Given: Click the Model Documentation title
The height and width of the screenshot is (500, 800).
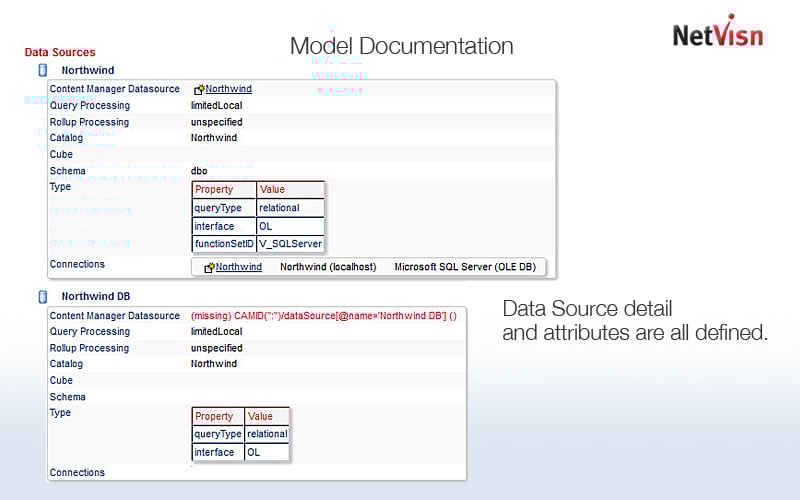Looking at the screenshot, I should click(x=402, y=46).
